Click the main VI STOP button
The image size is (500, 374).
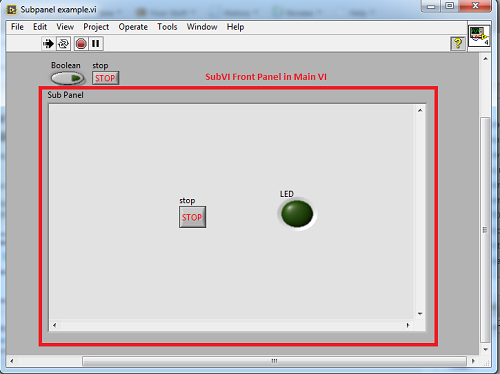[x=105, y=78]
